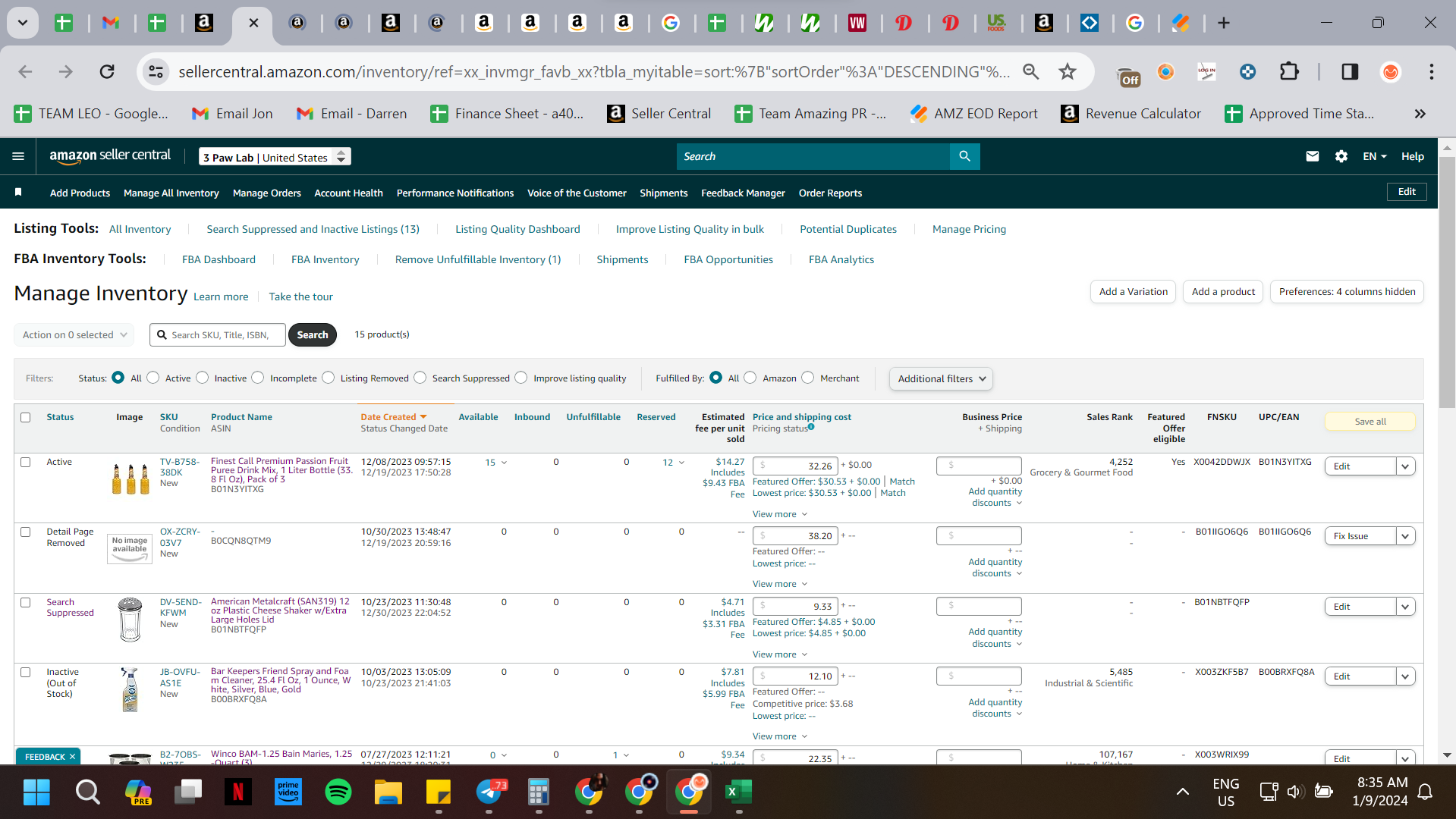Image resolution: width=1456 pixels, height=819 pixels.
Task: Close the FEEDBACK widget
Action: [73, 757]
